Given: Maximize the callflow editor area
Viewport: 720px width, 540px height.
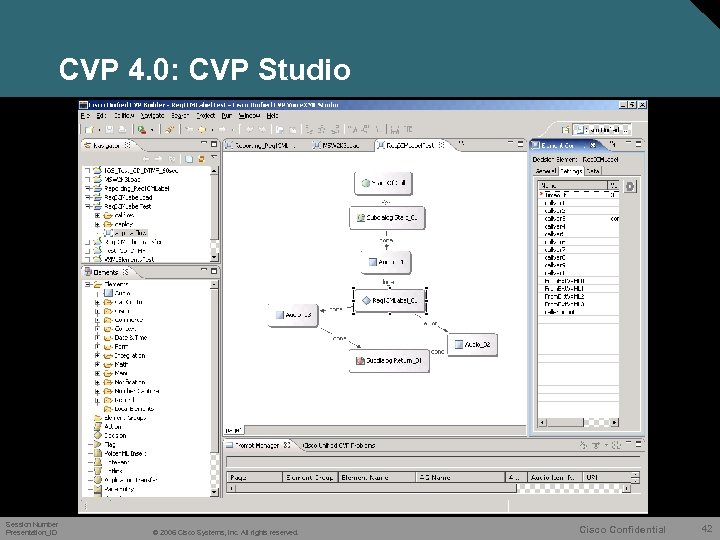Looking at the screenshot, I should (520, 144).
